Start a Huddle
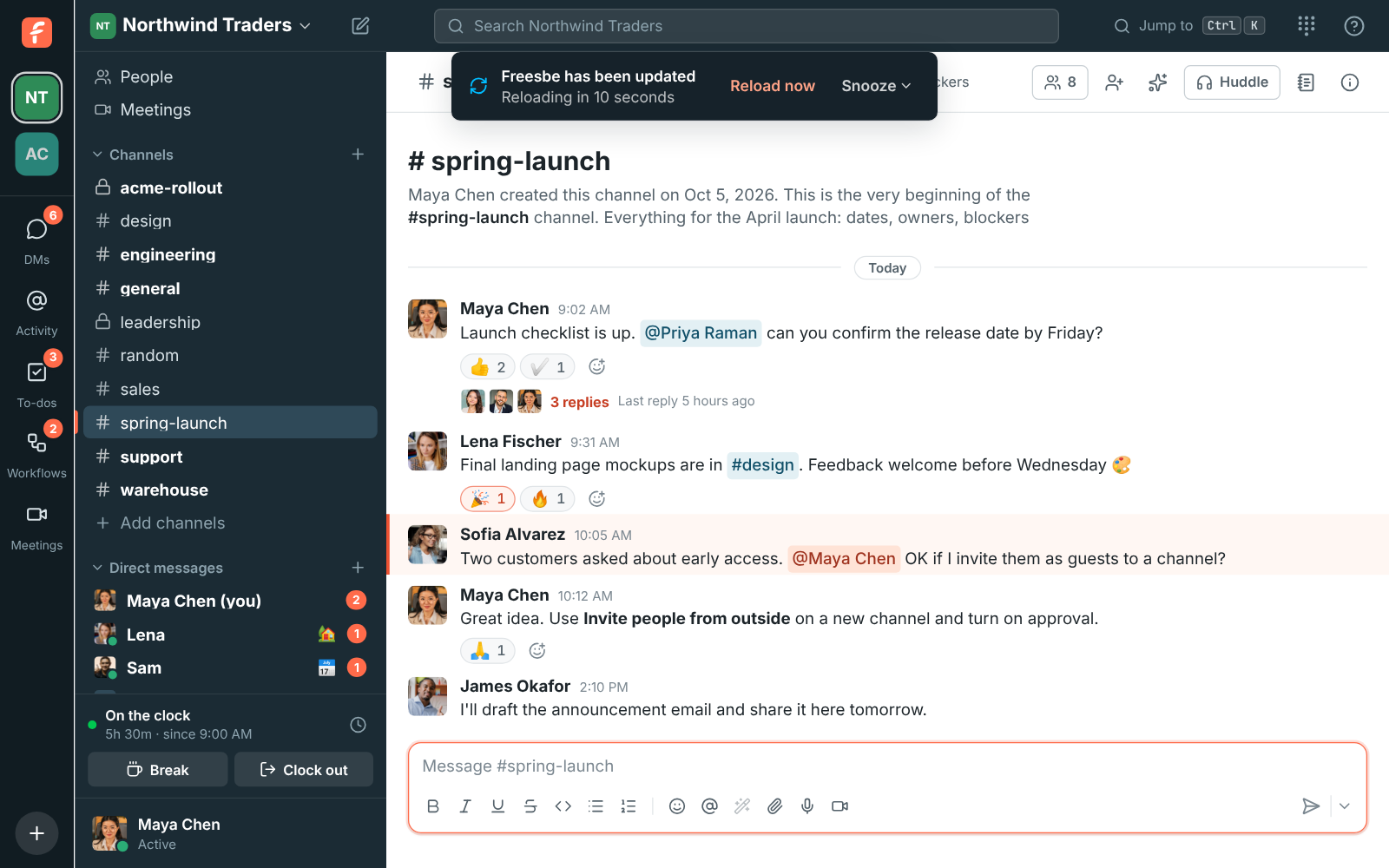1389x868 pixels. click(1232, 82)
